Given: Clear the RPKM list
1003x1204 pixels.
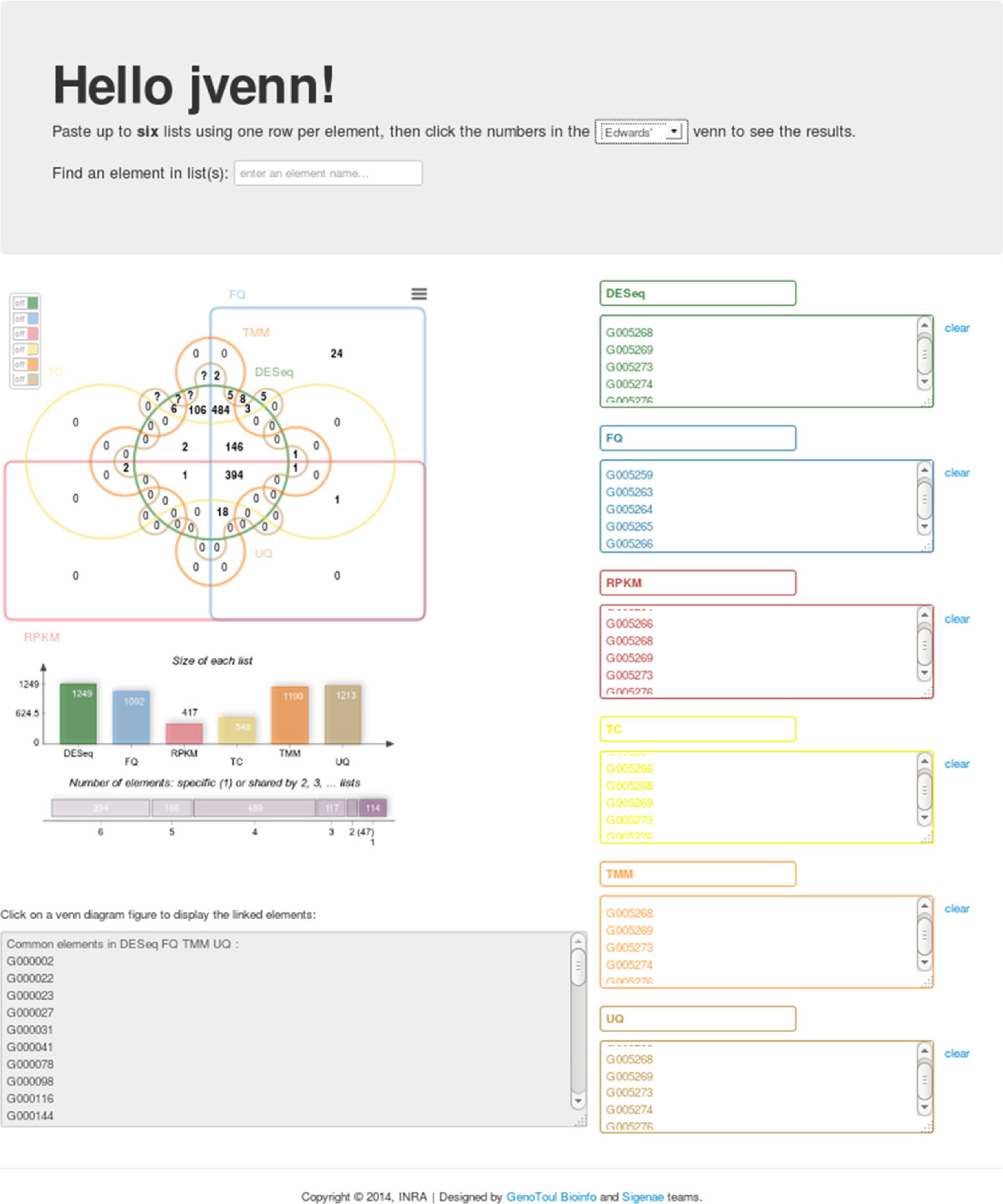Looking at the screenshot, I should click(957, 619).
